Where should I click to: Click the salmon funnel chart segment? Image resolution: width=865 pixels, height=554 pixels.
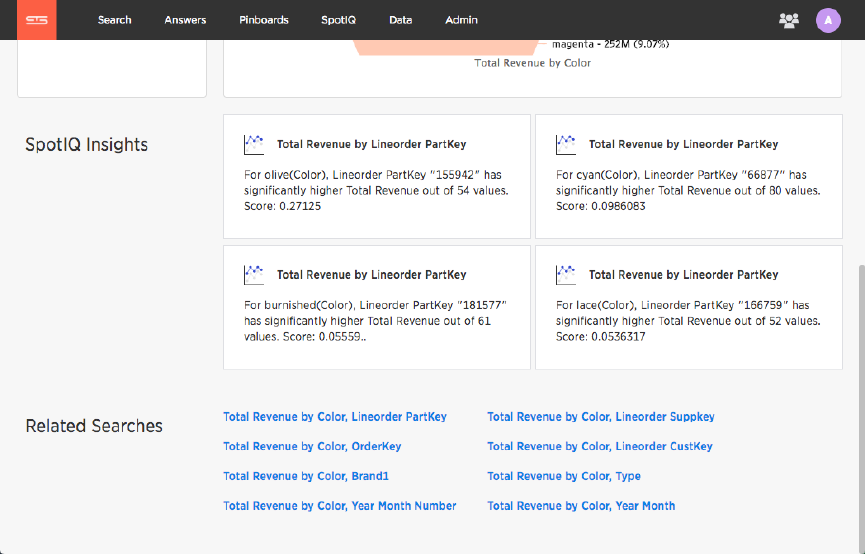446,47
